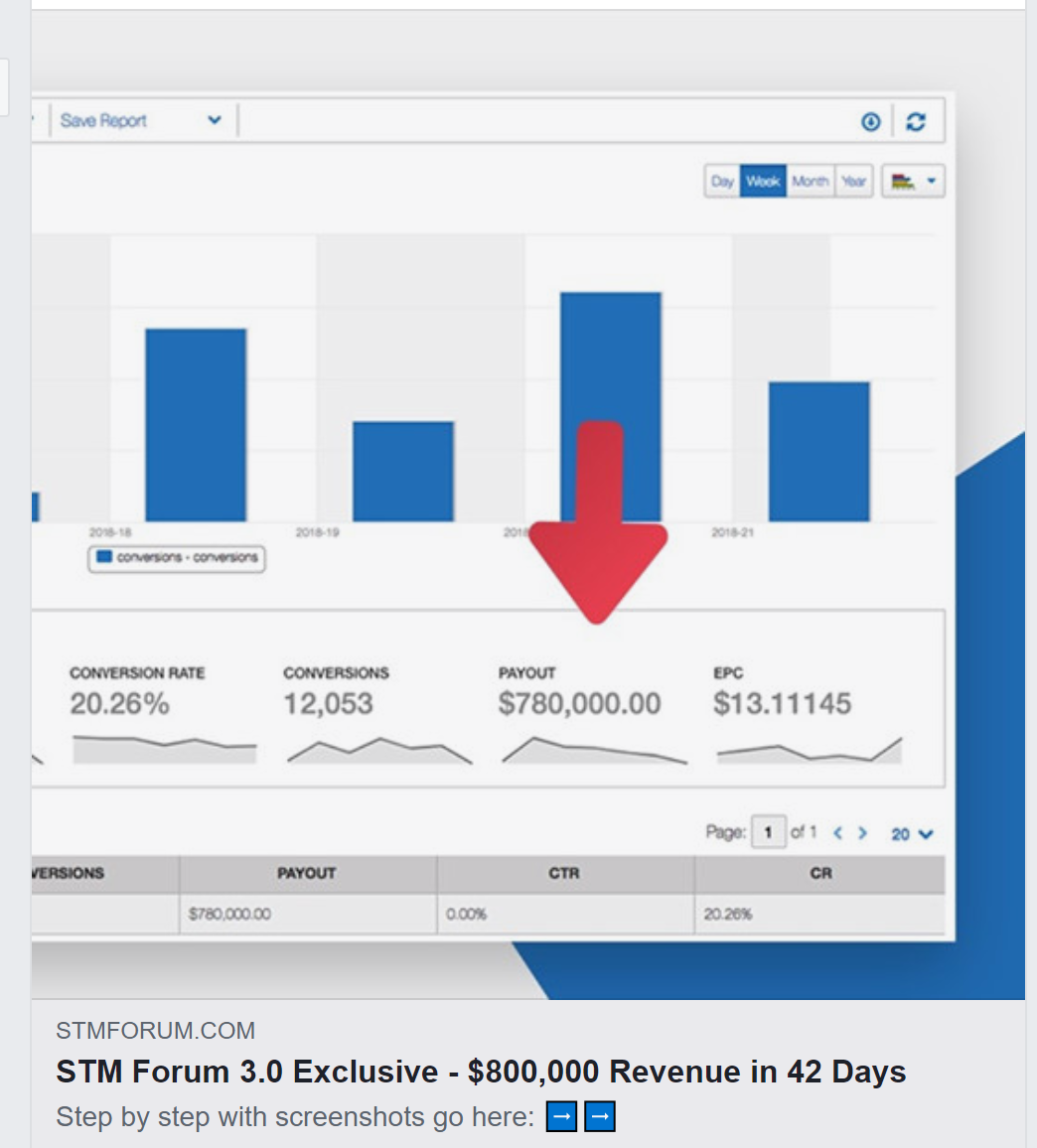The width and height of the screenshot is (1037, 1148).
Task: Click the page number input field
Action: 768,833
